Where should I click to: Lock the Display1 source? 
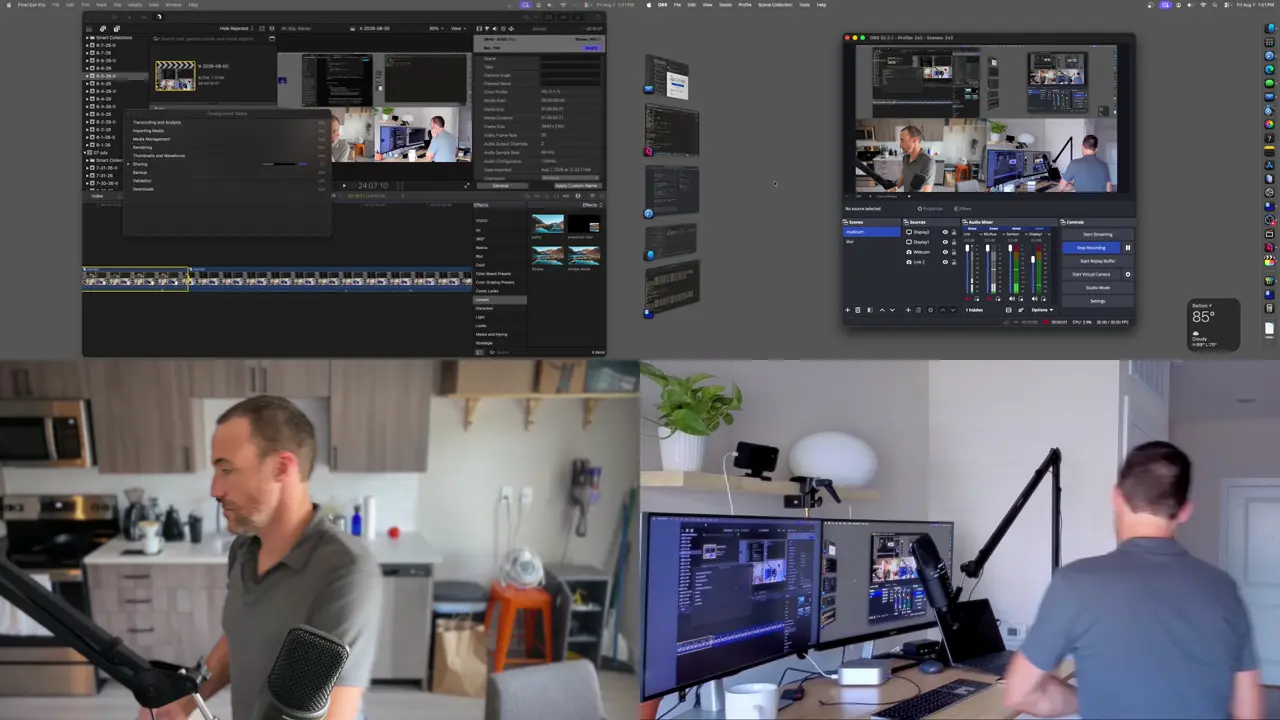click(x=954, y=242)
